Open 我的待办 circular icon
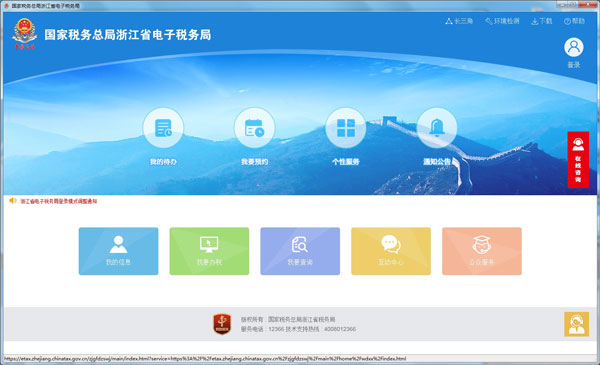Image resolution: width=600 pixels, height=365 pixels. (163, 128)
